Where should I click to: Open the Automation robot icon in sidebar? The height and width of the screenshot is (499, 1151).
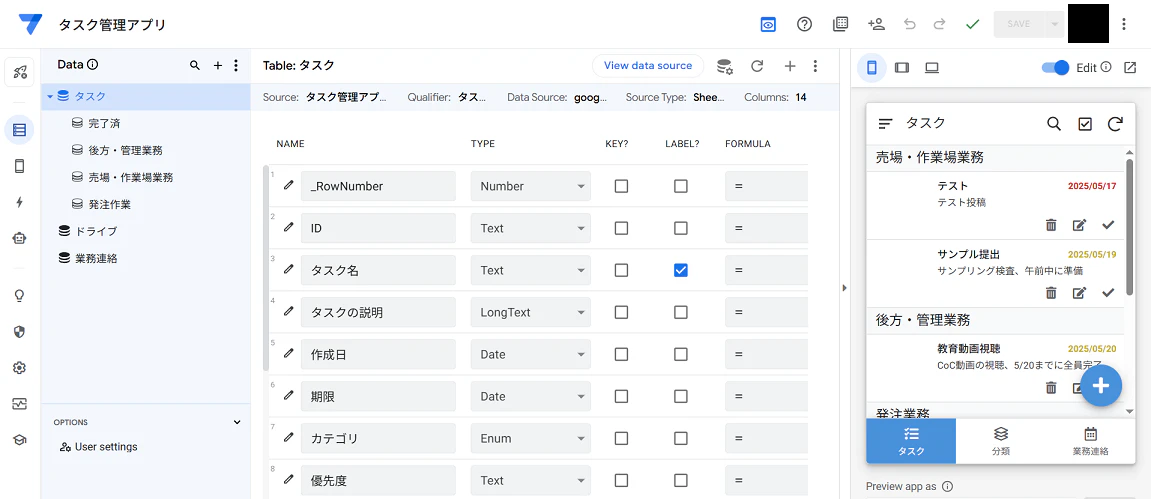(x=20, y=238)
